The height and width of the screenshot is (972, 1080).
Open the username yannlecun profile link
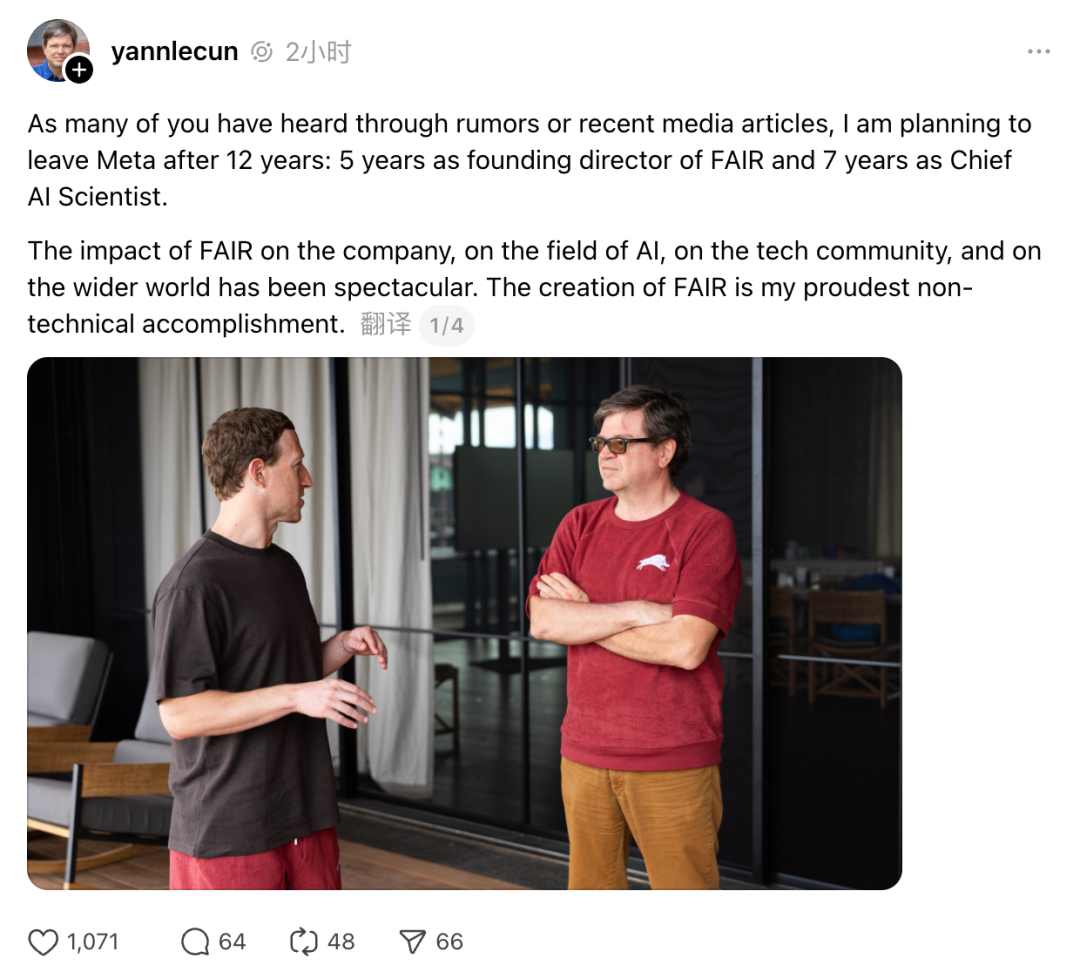tap(174, 51)
